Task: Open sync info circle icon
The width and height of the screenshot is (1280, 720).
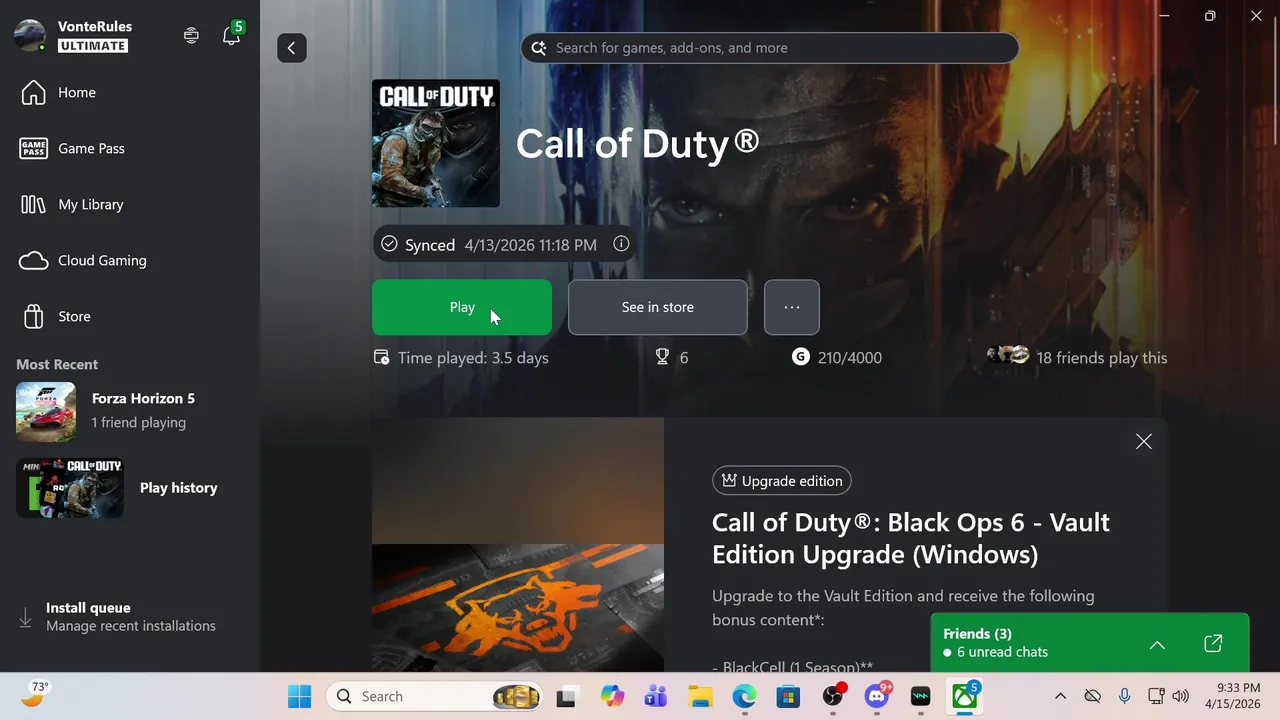Action: click(x=621, y=244)
